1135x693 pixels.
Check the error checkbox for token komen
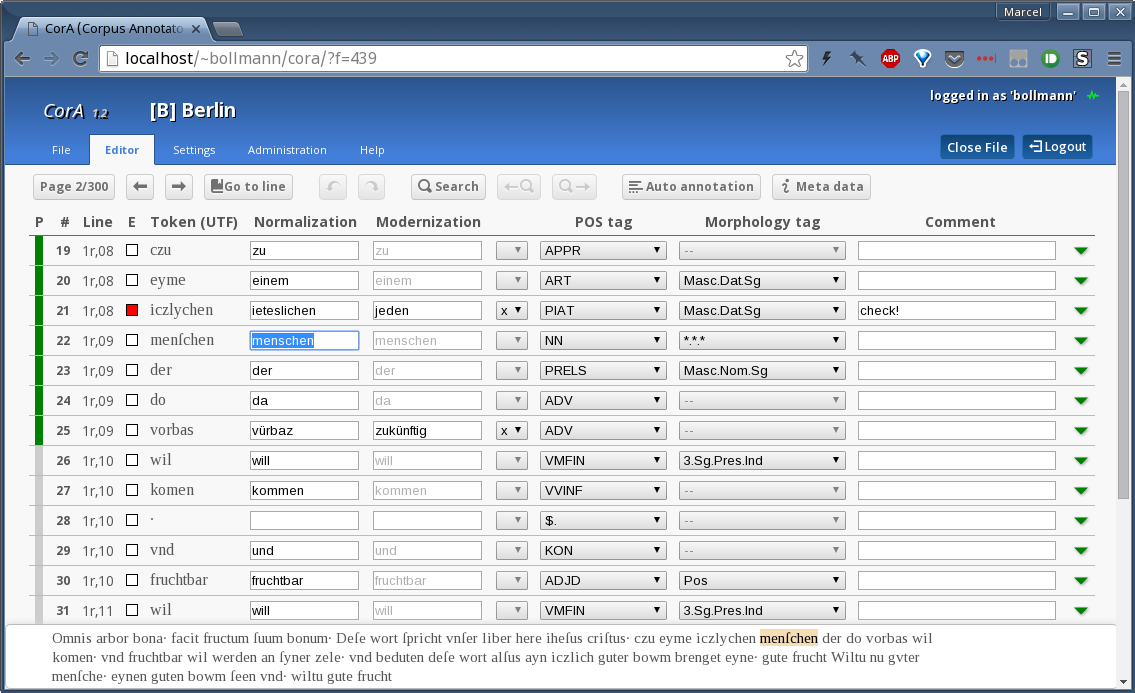[132, 491]
